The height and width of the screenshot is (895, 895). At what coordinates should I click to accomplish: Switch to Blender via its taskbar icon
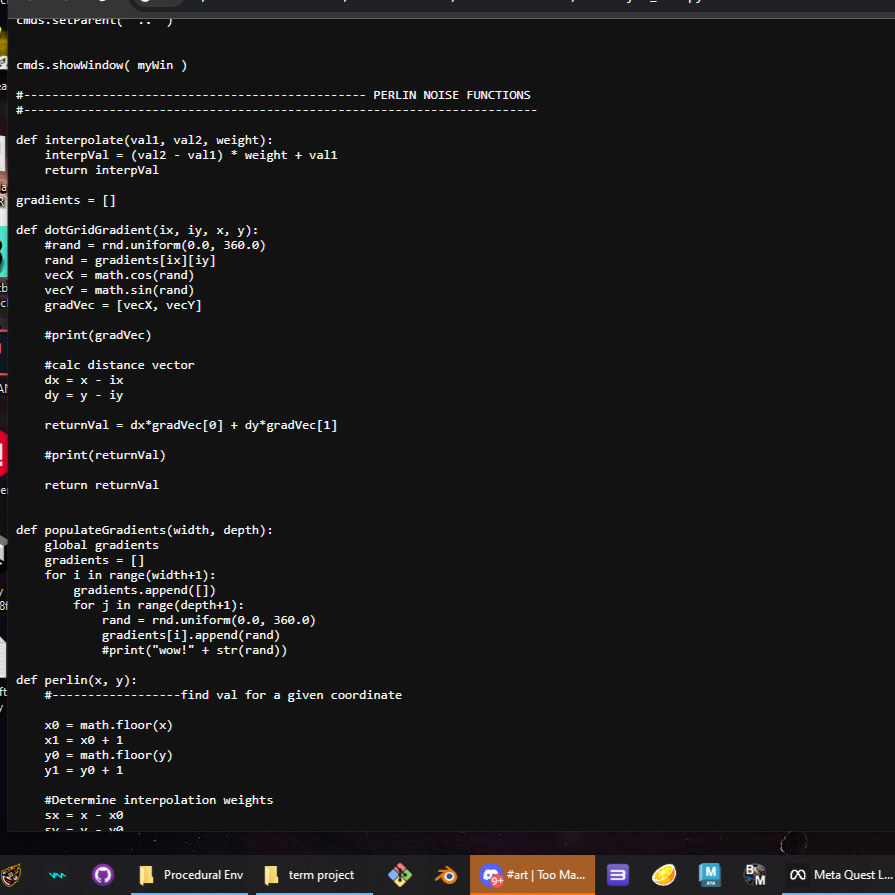point(446,875)
